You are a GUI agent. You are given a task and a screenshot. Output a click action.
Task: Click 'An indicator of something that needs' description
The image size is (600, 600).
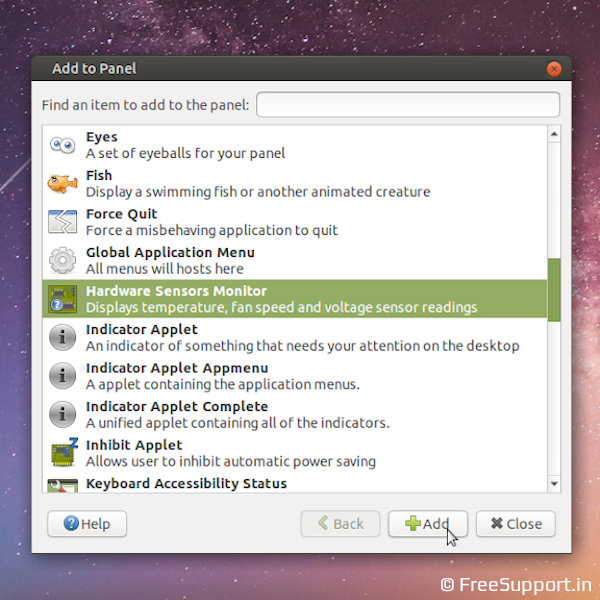click(x=302, y=346)
